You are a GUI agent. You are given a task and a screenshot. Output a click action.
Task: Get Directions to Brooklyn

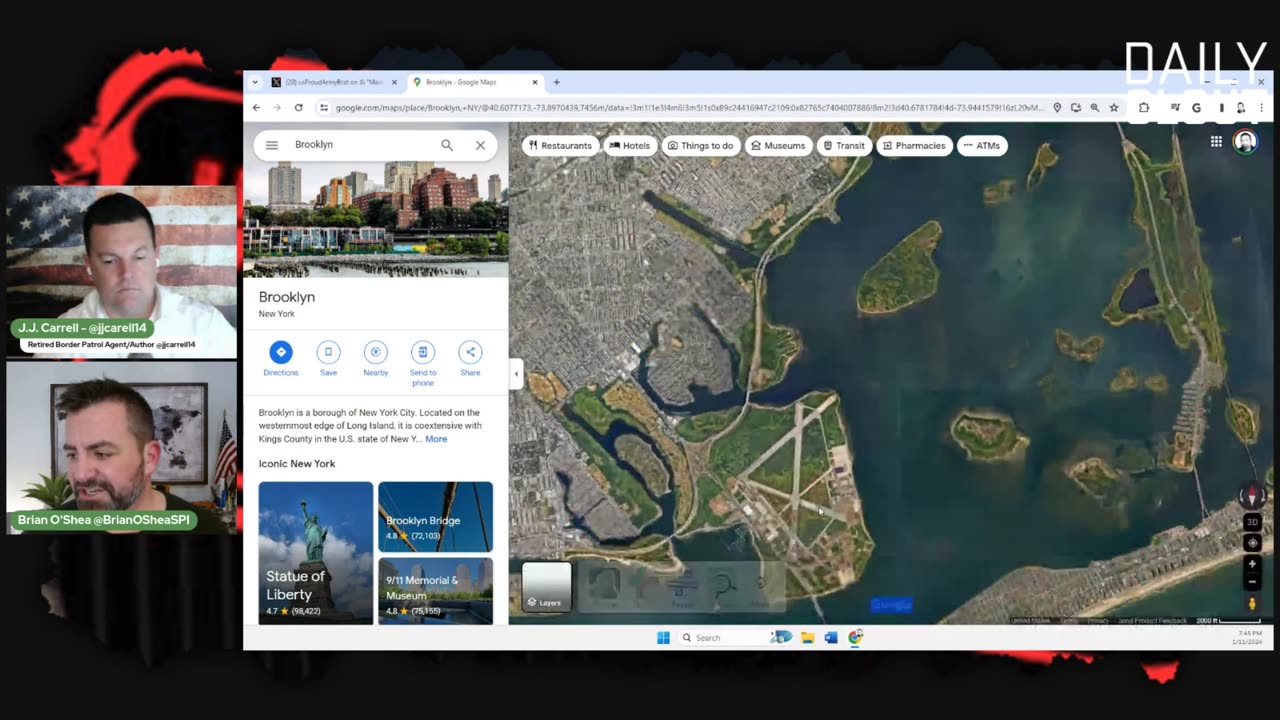click(x=281, y=359)
